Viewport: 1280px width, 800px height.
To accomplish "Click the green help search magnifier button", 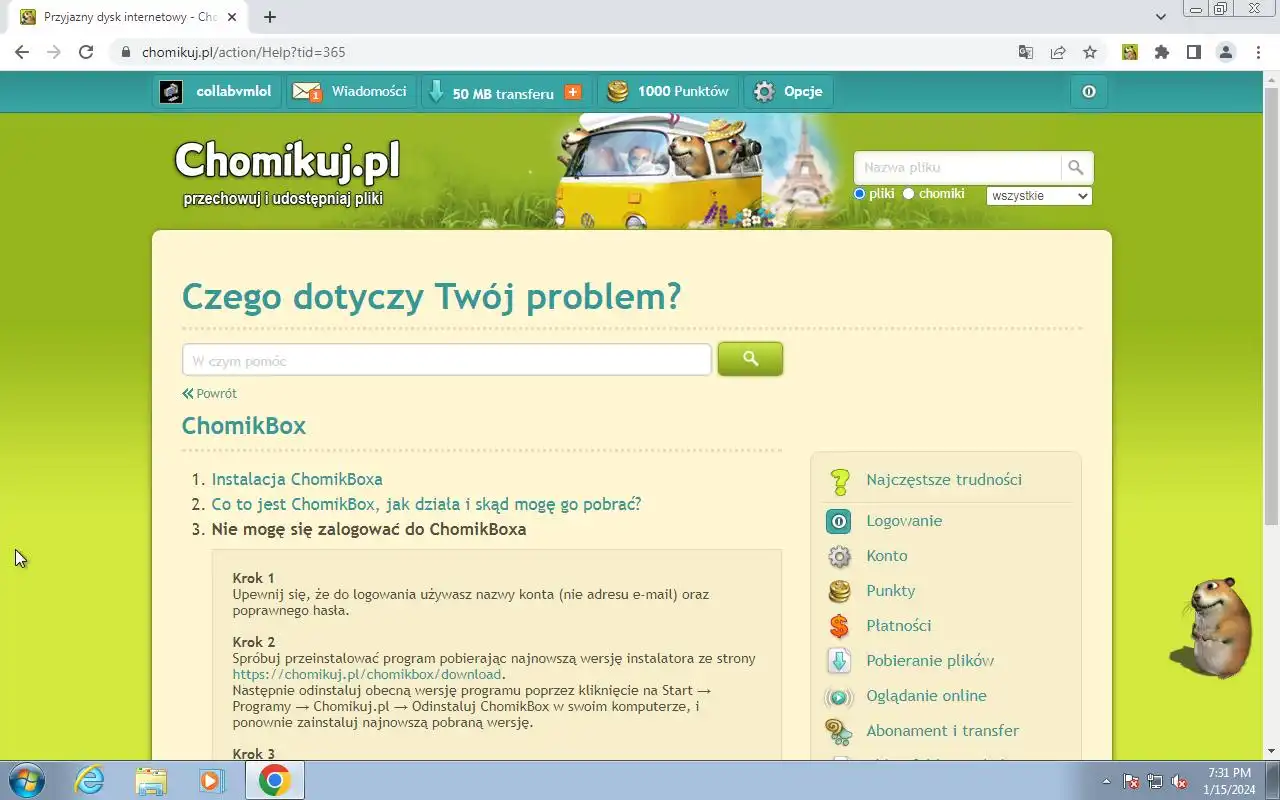I will pos(750,359).
